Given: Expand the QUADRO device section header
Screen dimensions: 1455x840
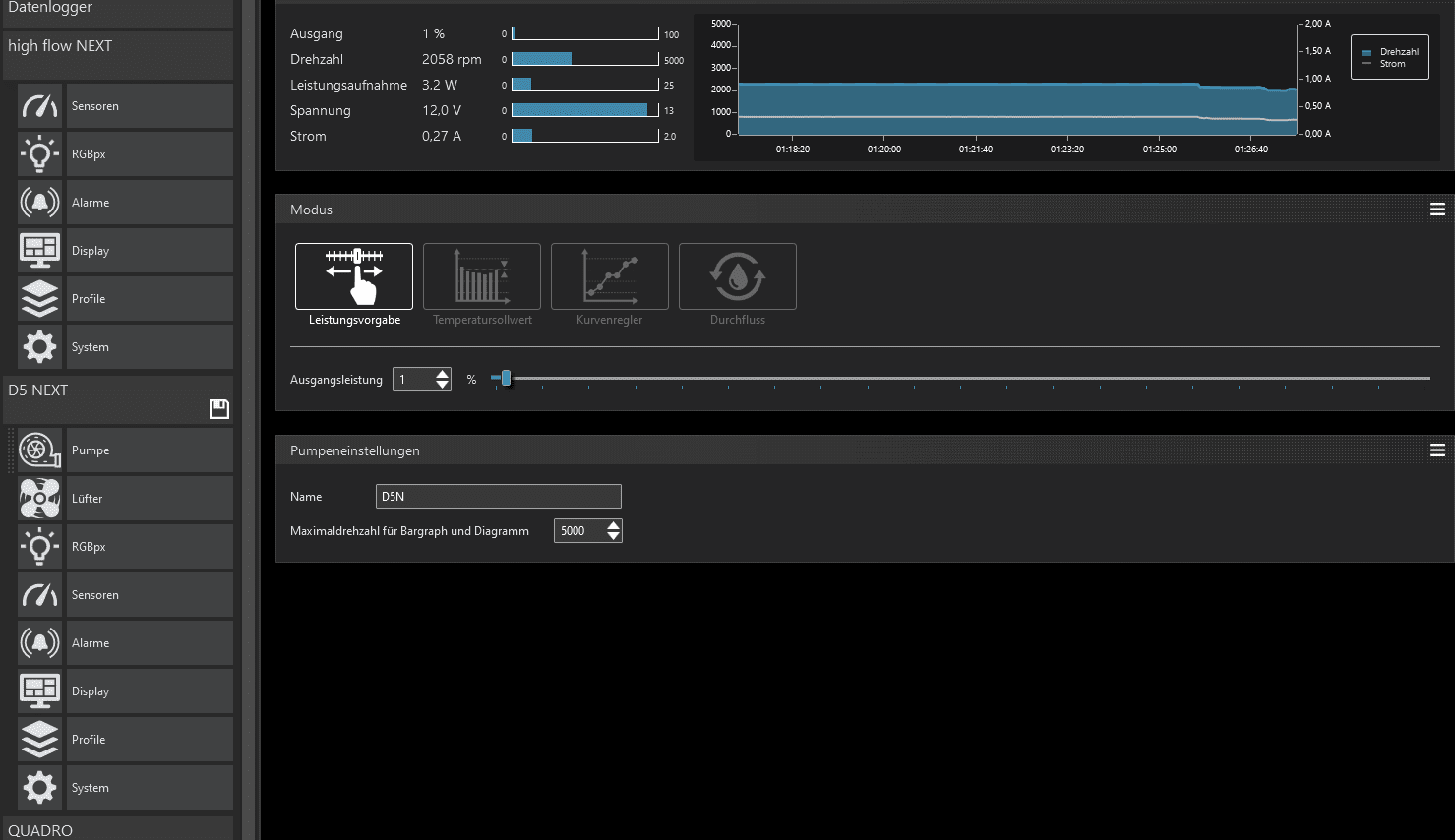Looking at the screenshot, I should (118, 828).
